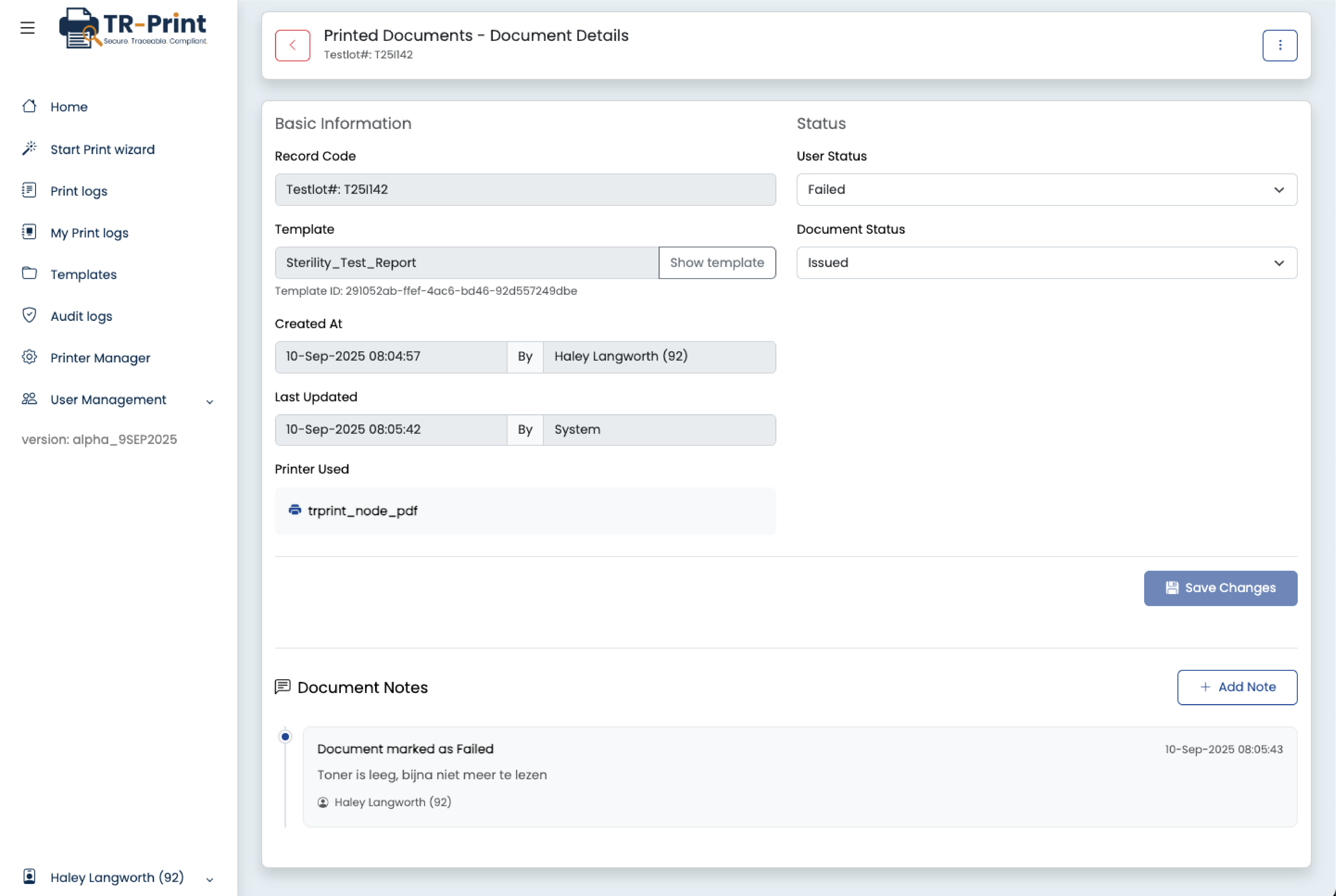Navigate to Print logs
1336x896 pixels.
pyautogui.click(x=79, y=191)
